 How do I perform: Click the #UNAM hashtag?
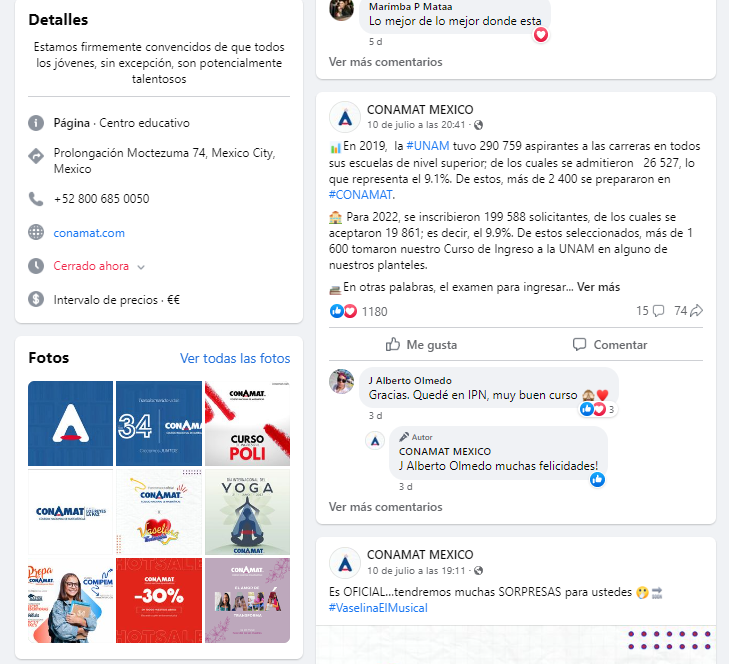[x=428, y=146]
